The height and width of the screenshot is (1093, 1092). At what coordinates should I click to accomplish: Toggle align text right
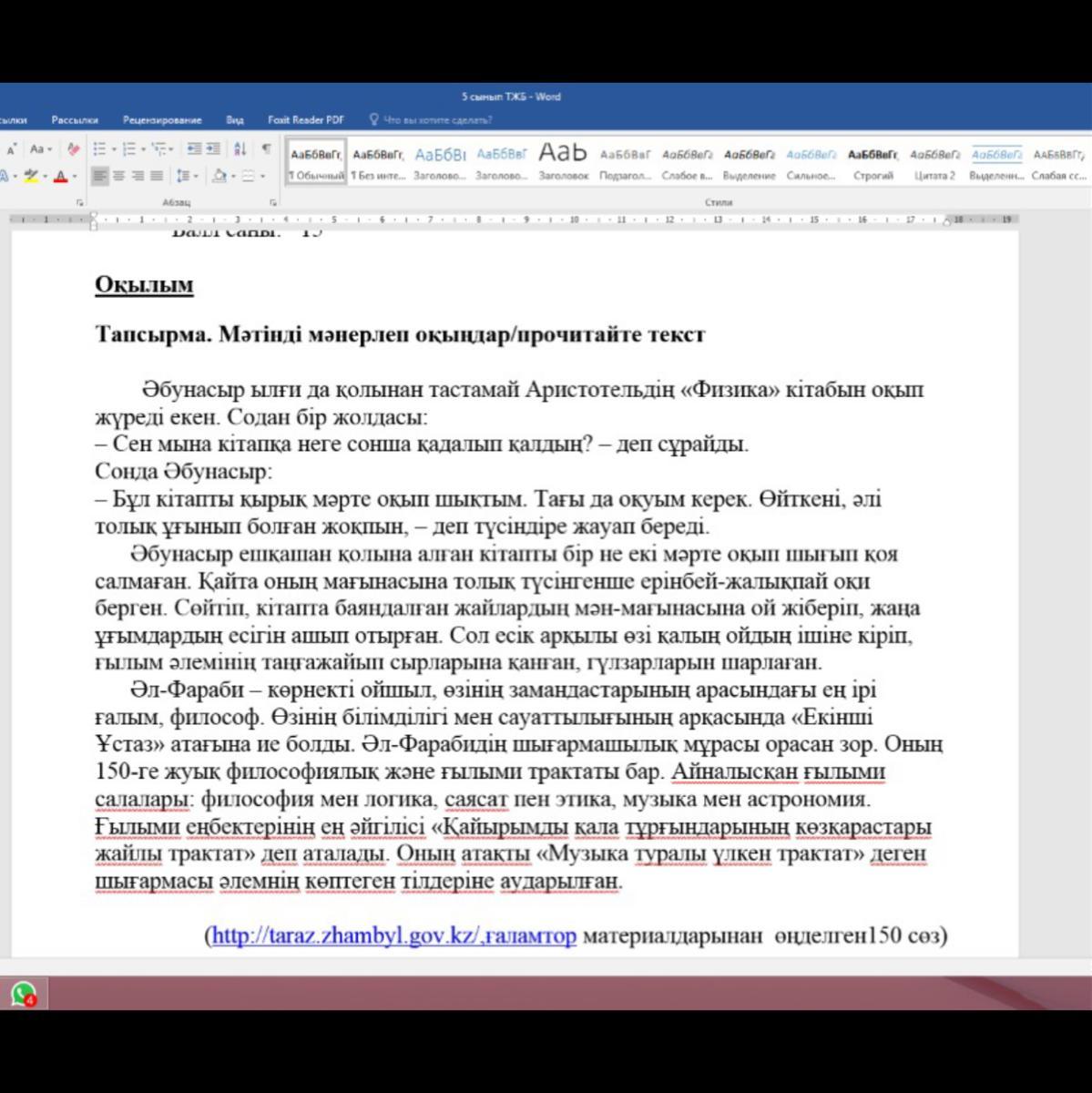[x=138, y=176]
